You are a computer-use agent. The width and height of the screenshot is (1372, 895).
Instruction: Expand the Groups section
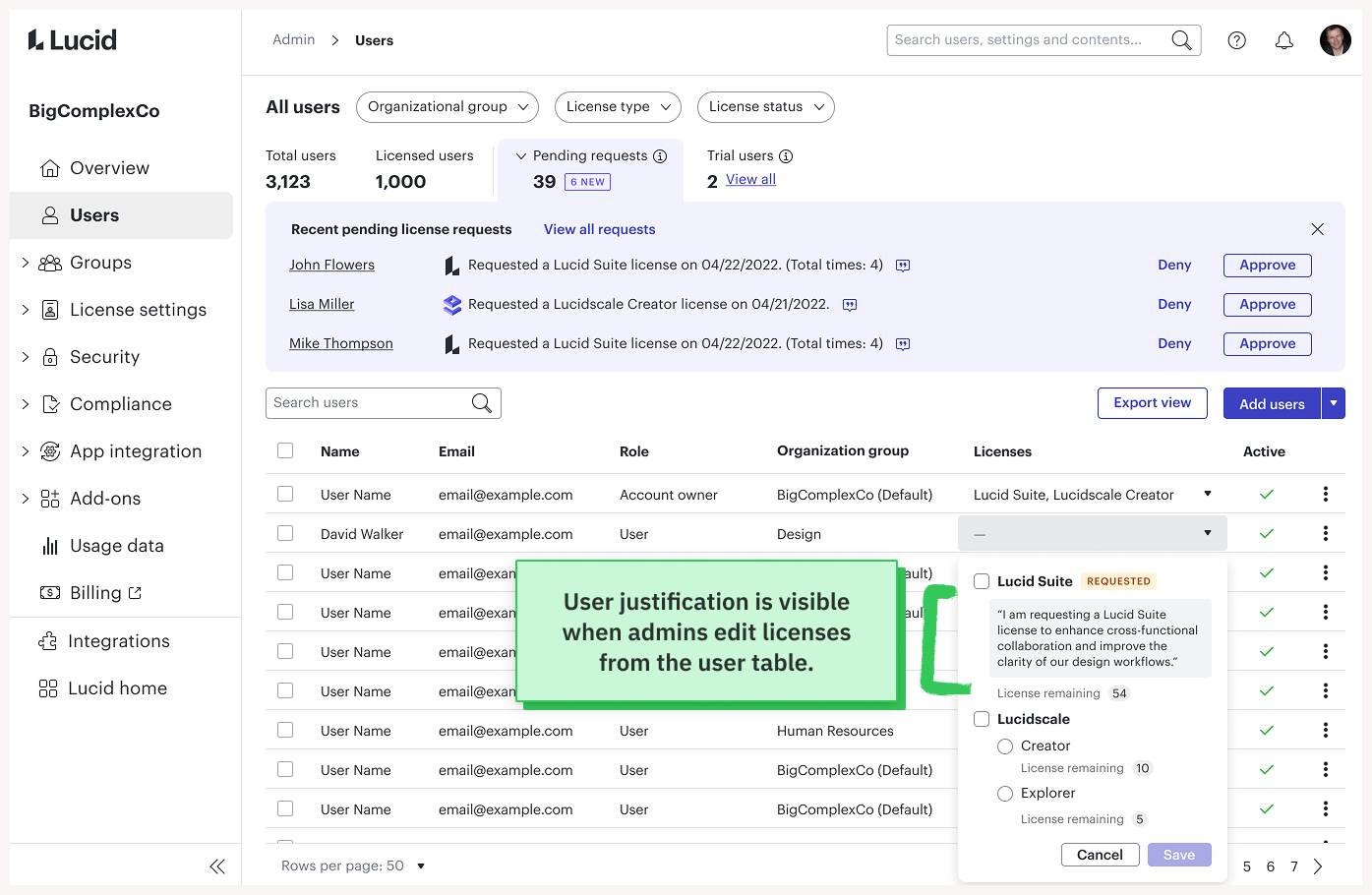[26, 263]
